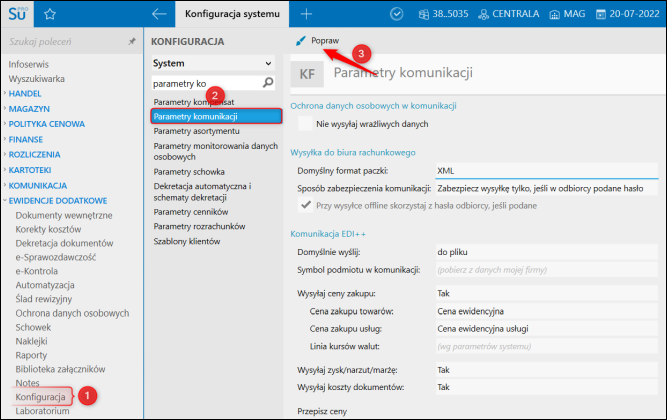
Task: Select Parametry monitorowania danych osobowych
Action: click(216, 151)
